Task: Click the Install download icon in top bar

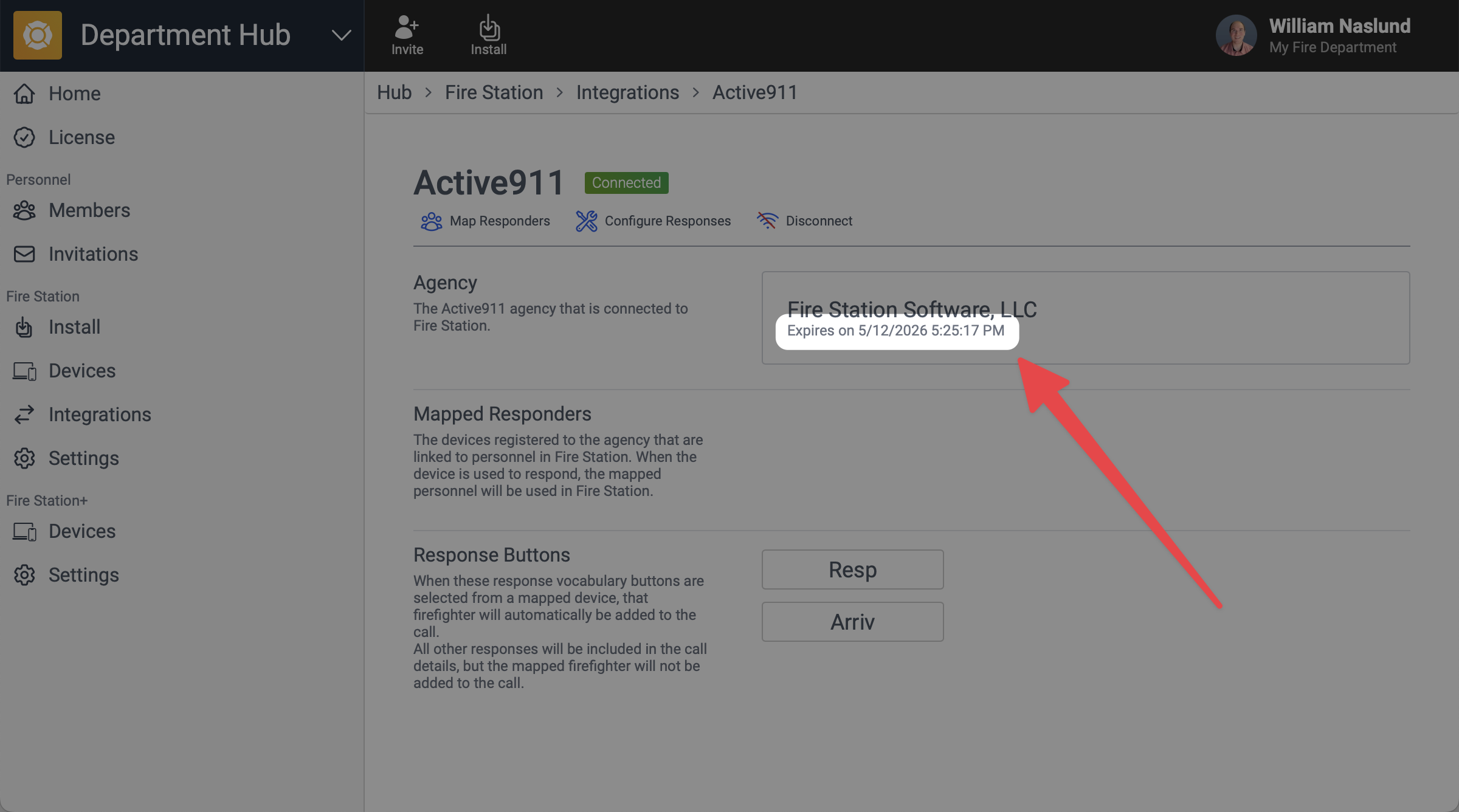Action: [x=489, y=27]
